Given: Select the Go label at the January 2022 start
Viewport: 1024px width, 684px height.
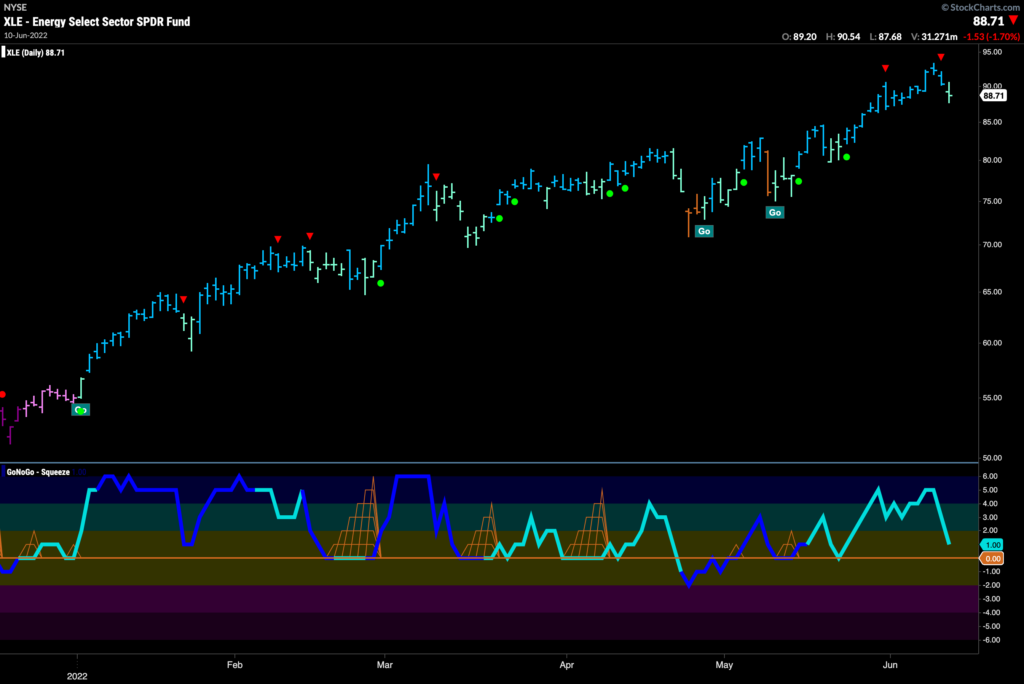Looking at the screenshot, I should [x=80, y=410].
